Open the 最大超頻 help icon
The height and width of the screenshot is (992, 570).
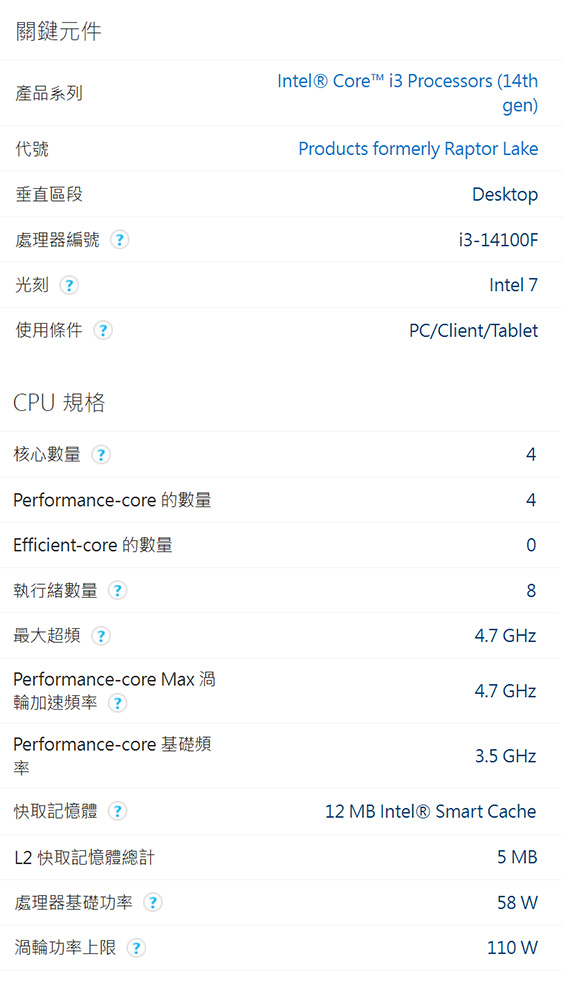[101, 636]
